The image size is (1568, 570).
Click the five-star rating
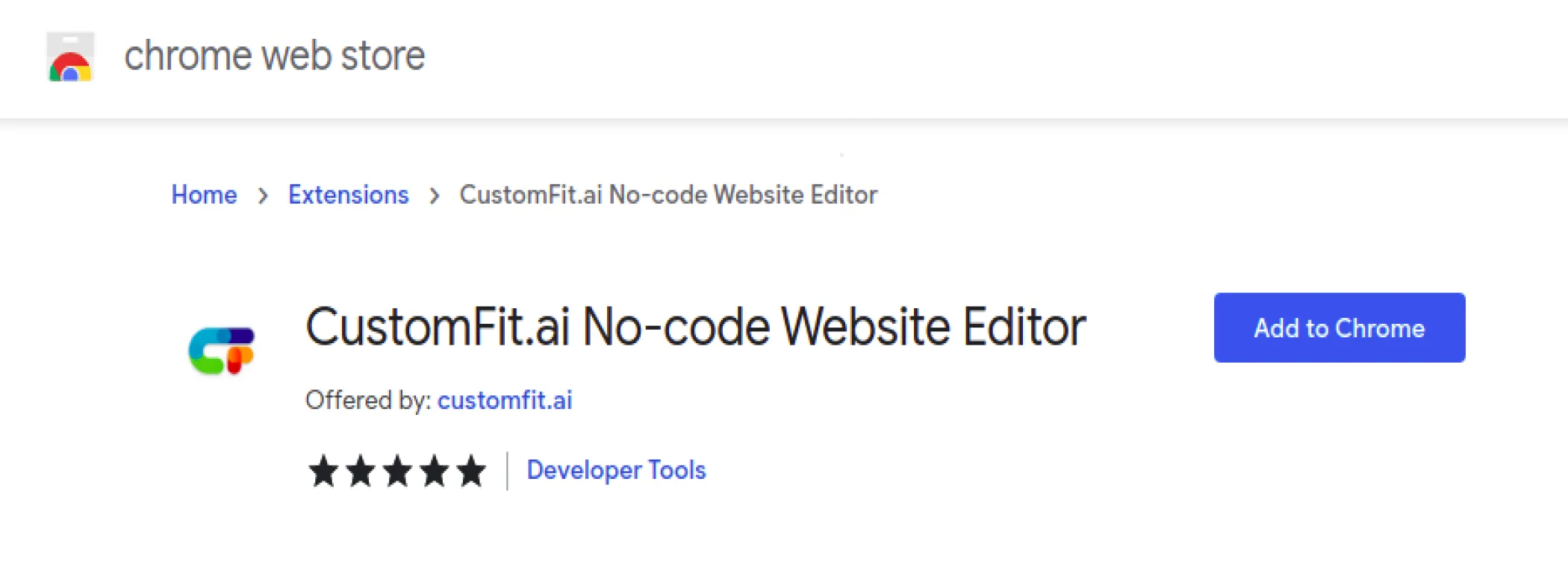click(397, 472)
